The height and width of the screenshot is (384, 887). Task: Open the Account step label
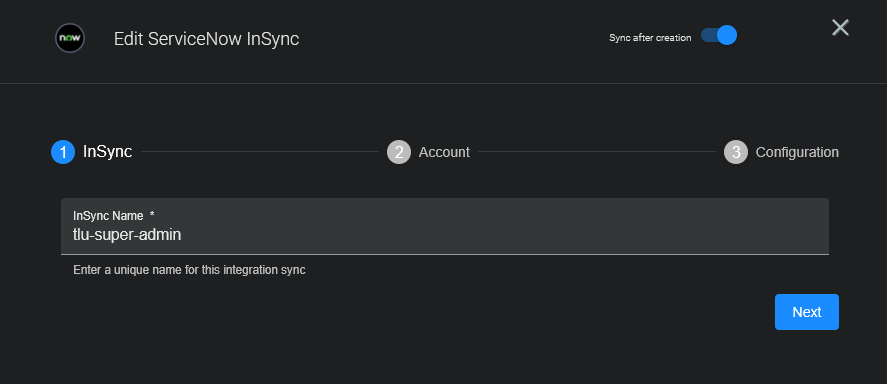(x=444, y=152)
